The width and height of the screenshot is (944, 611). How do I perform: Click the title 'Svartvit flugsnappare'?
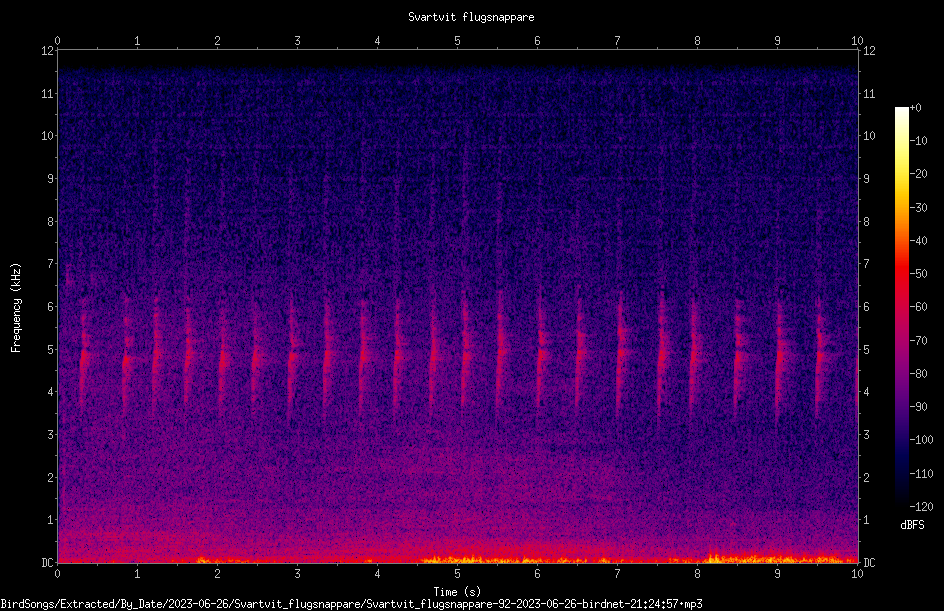click(471, 17)
